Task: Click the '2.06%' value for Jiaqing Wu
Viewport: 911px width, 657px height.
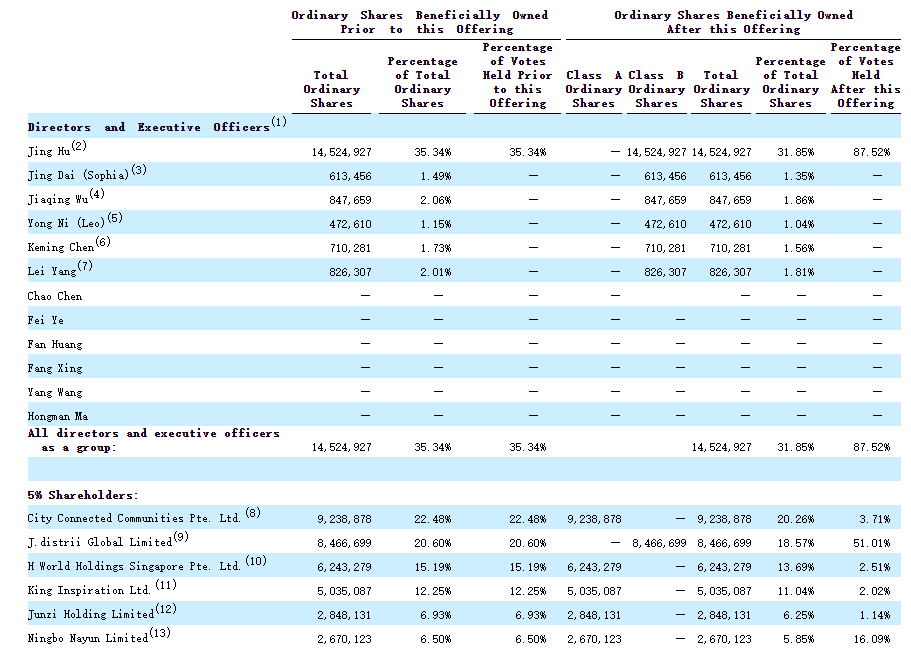Action: click(x=436, y=200)
